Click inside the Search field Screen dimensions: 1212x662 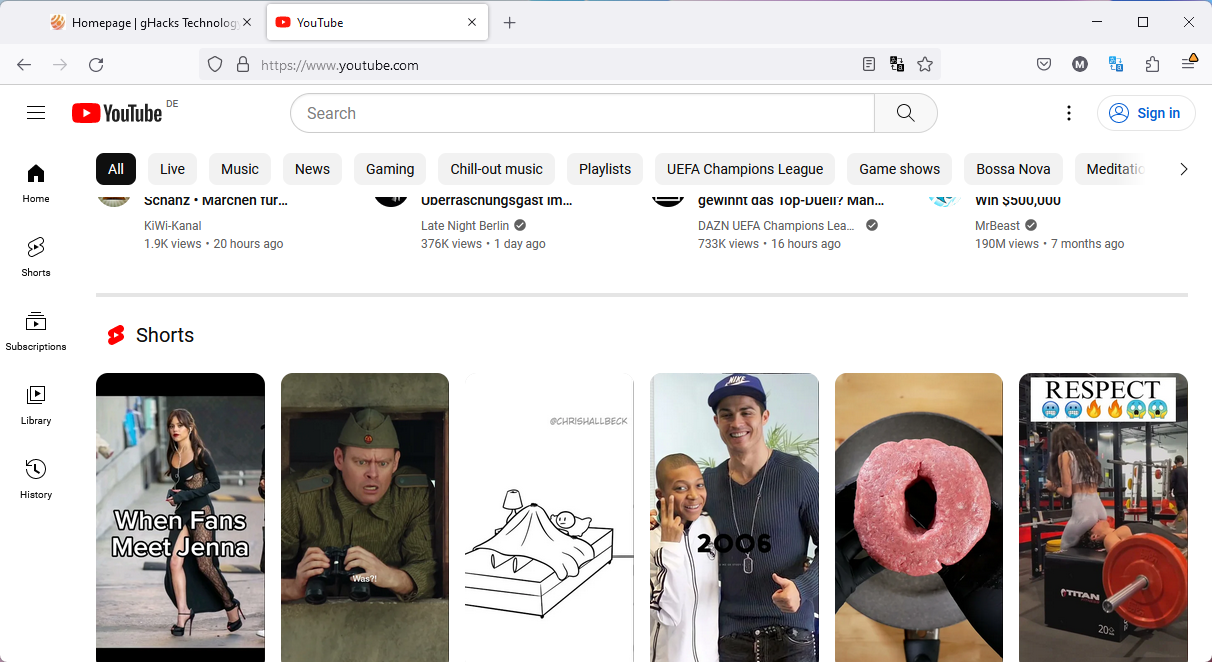click(x=580, y=113)
